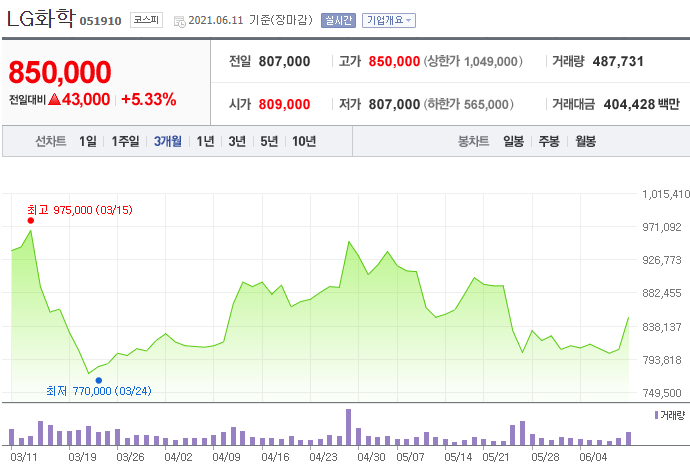Click the purple 거래량 legend swatch
Screen dimensions: 690x469
[x=656, y=415]
